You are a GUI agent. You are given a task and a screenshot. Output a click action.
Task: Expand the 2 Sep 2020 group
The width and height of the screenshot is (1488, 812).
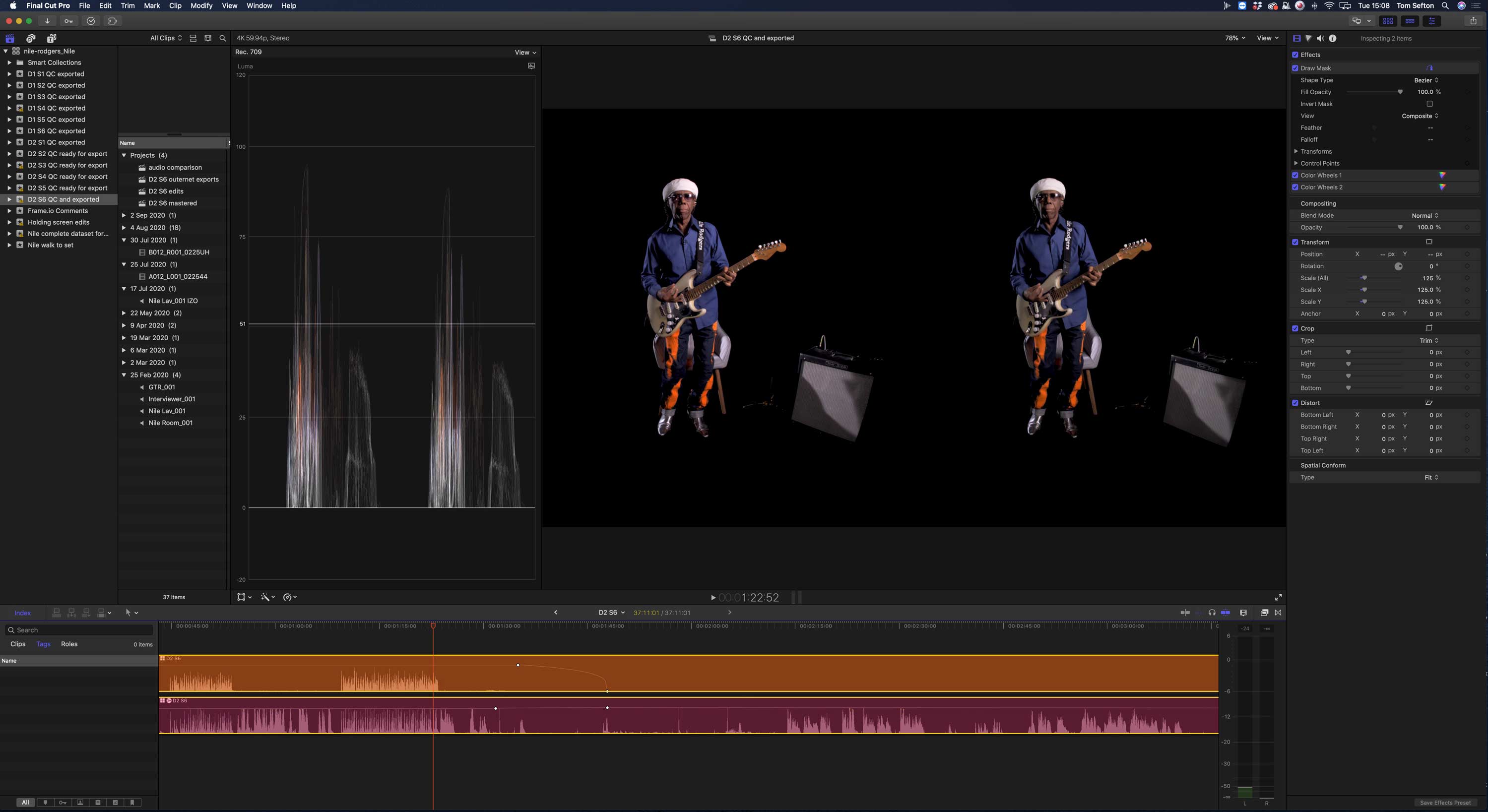point(124,215)
